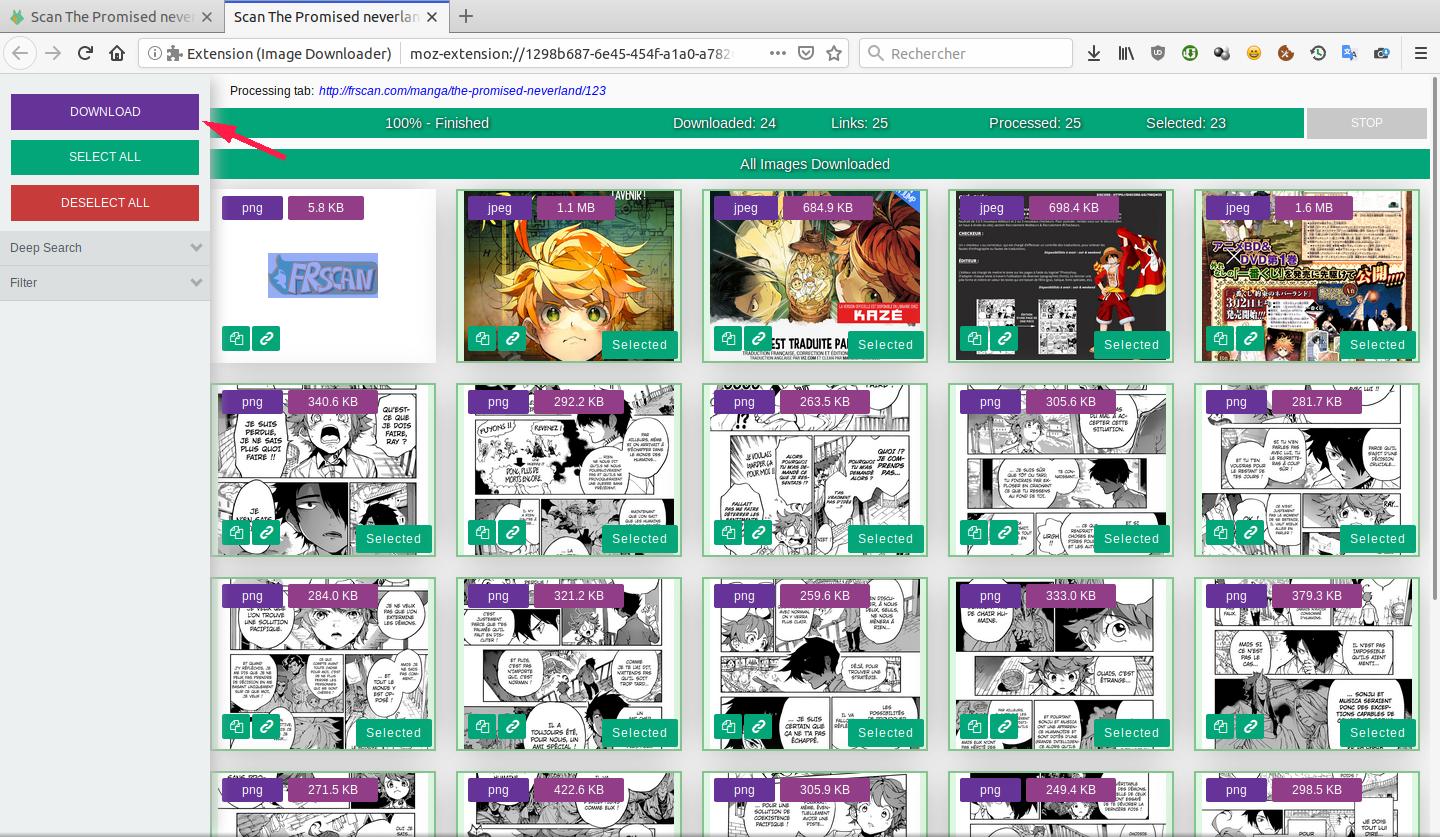Toggle Selected on the 292.2 KB image
The width and height of the screenshot is (1440, 837).
tap(640, 538)
